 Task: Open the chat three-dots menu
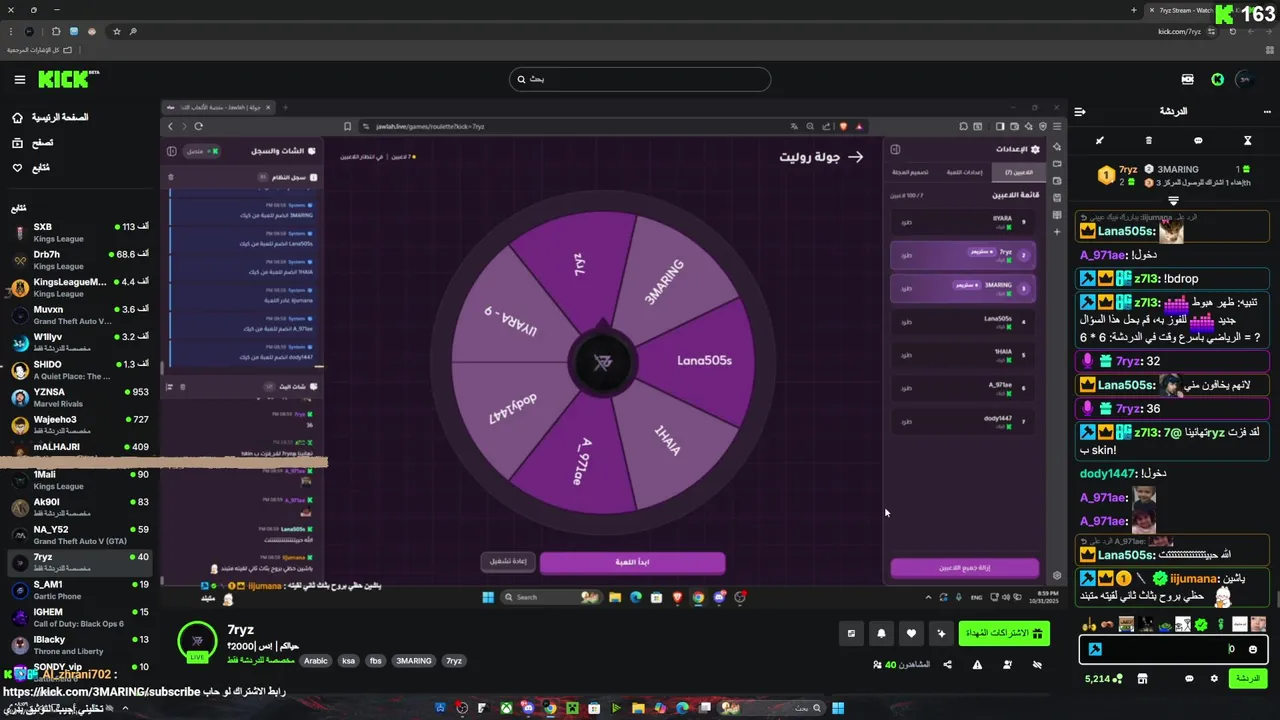pos(1266,112)
